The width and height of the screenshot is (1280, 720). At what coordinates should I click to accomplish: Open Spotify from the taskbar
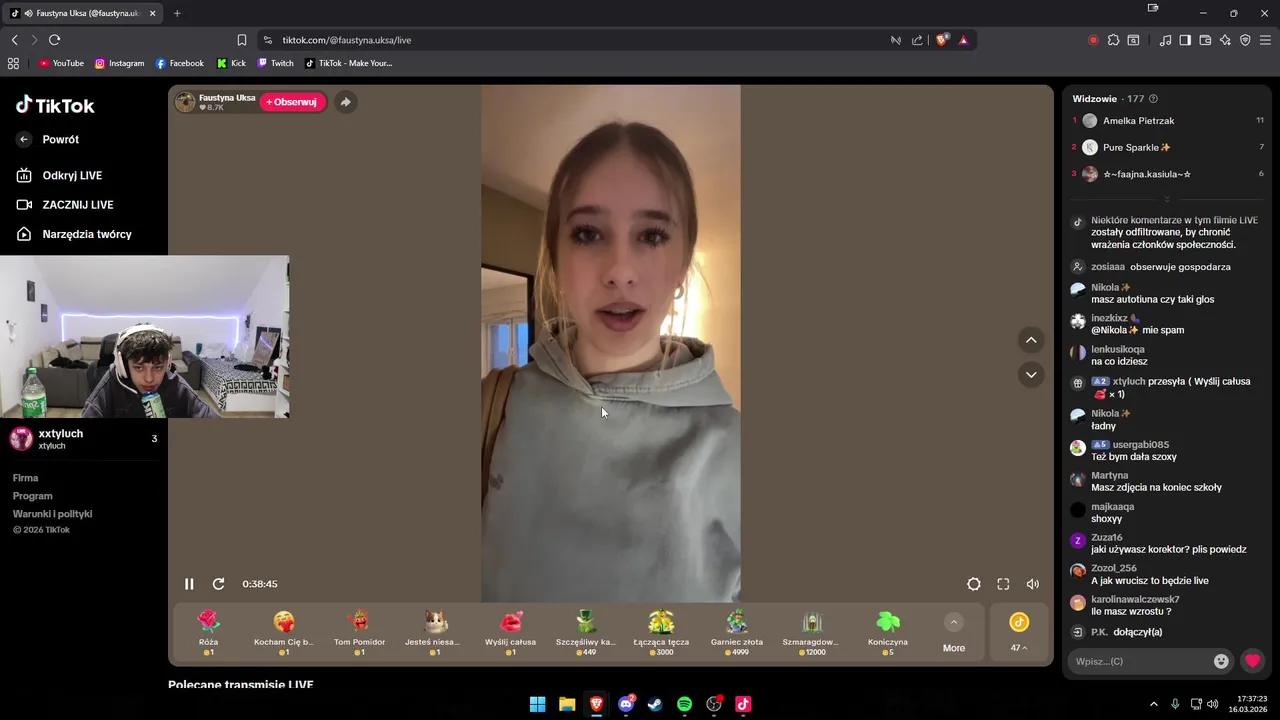click(x=684, y=704)
